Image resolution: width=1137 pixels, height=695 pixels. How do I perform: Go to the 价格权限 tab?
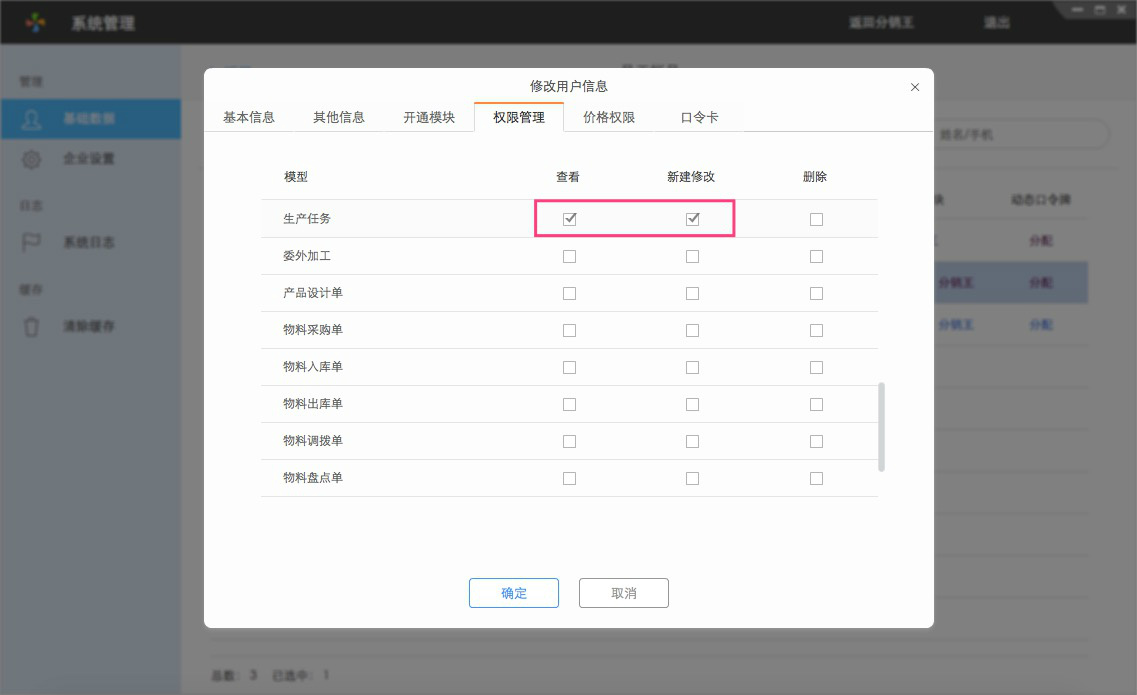[608, 117]
